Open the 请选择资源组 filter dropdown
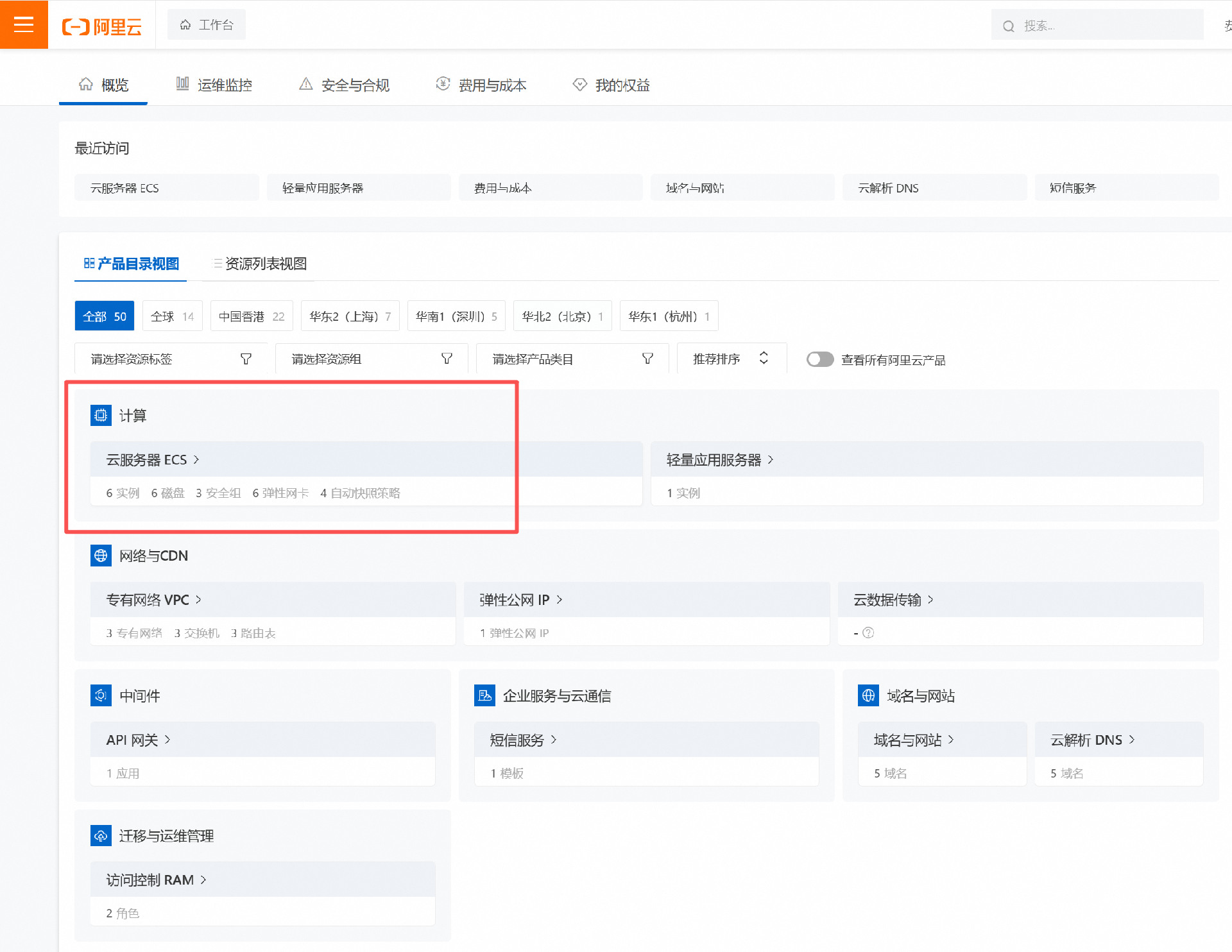 [372, 359]
